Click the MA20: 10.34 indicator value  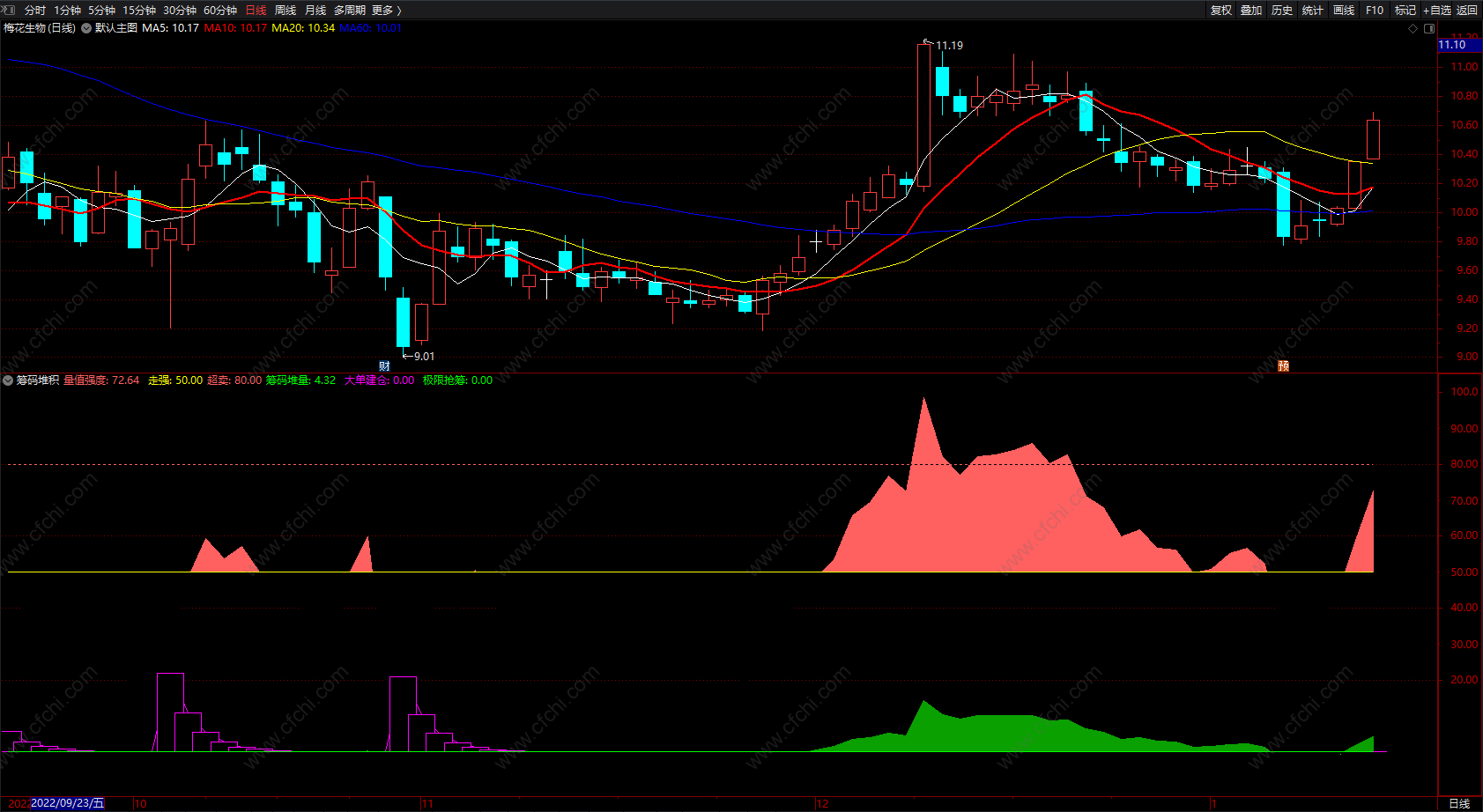[x=303, y=28]
